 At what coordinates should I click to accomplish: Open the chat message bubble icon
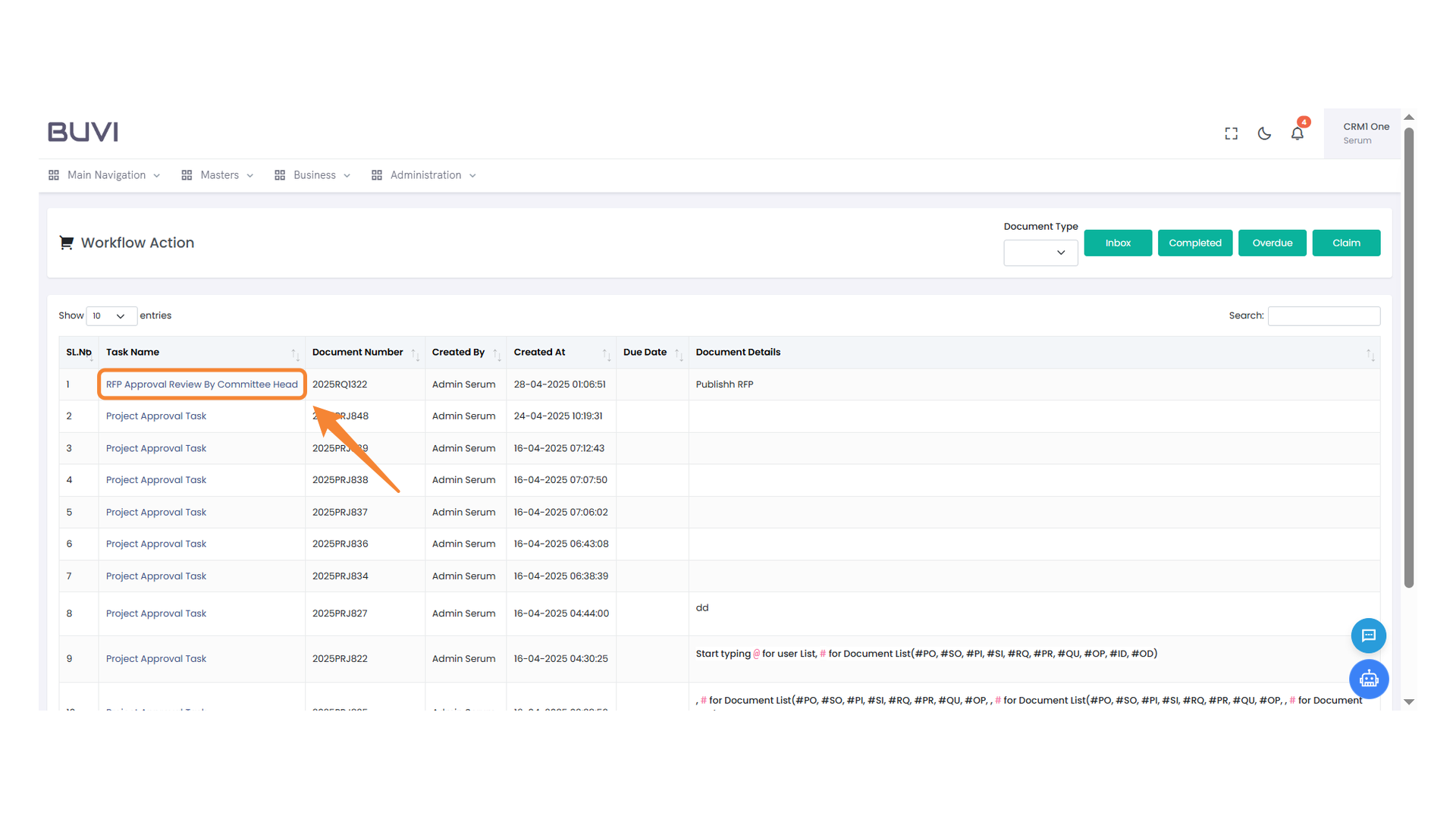1368,635
